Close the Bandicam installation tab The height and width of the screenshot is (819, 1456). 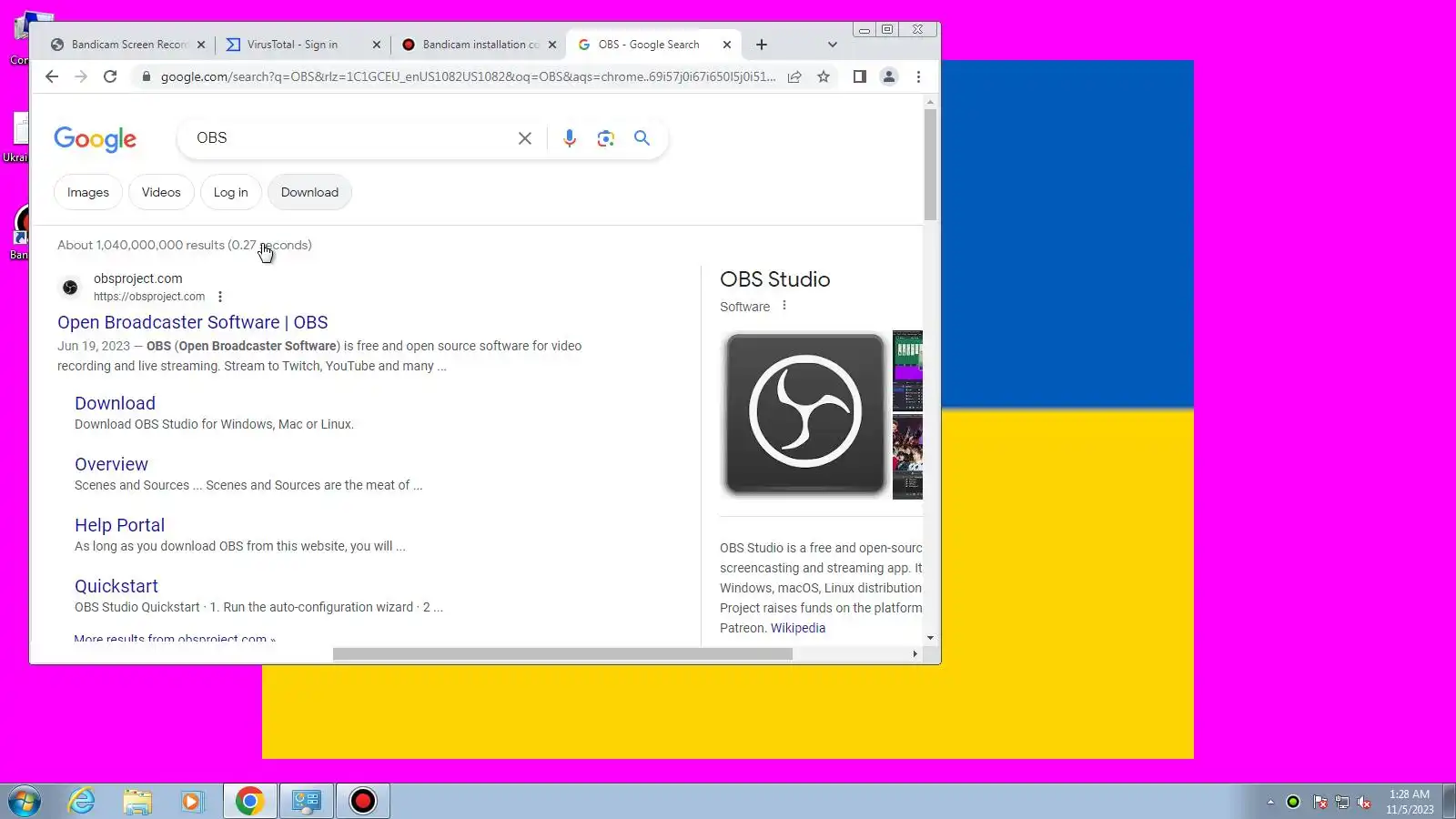pos(552,45)
